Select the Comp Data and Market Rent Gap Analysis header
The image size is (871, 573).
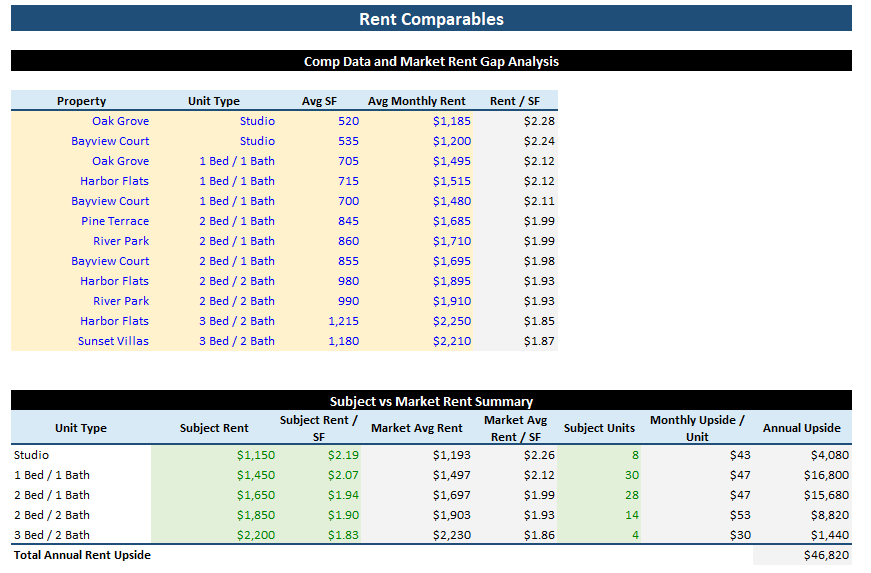click(x=431, y=61)
